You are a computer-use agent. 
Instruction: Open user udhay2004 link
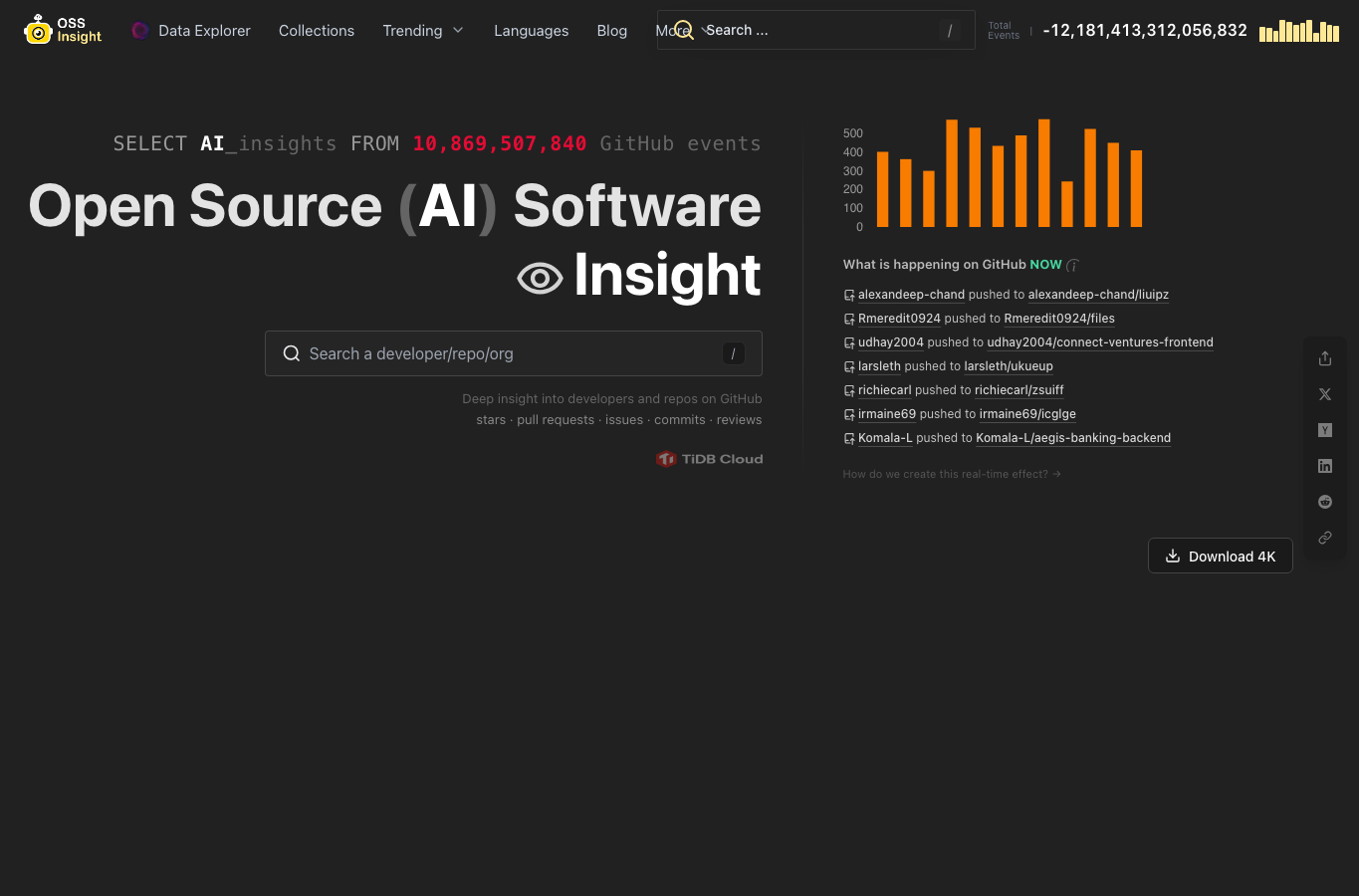891,342
